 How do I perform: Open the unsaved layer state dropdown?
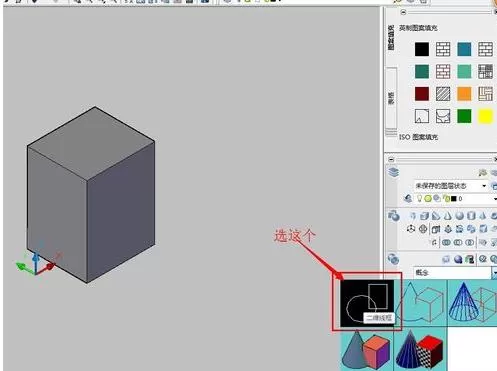451,186
